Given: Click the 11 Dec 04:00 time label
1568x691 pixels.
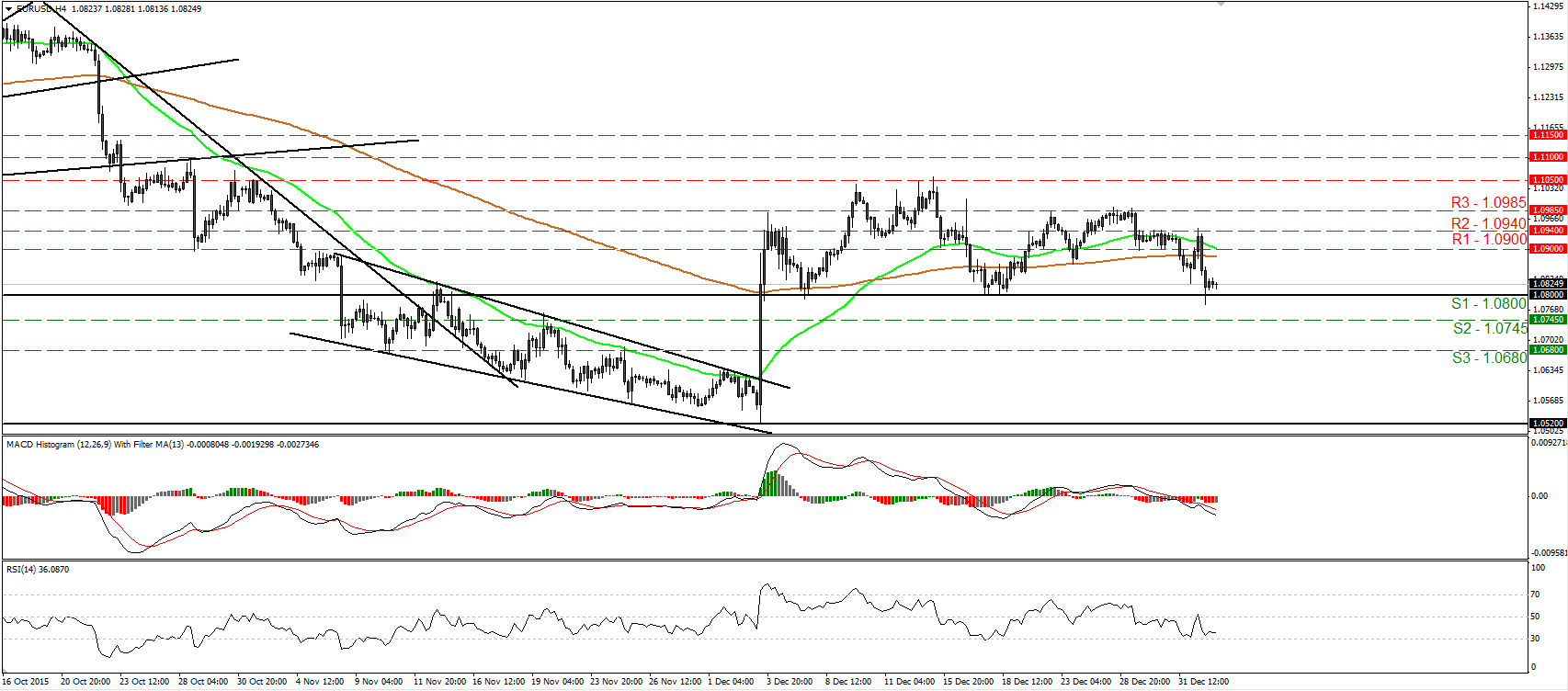Looking at the screenshot, I should [909, 682].
